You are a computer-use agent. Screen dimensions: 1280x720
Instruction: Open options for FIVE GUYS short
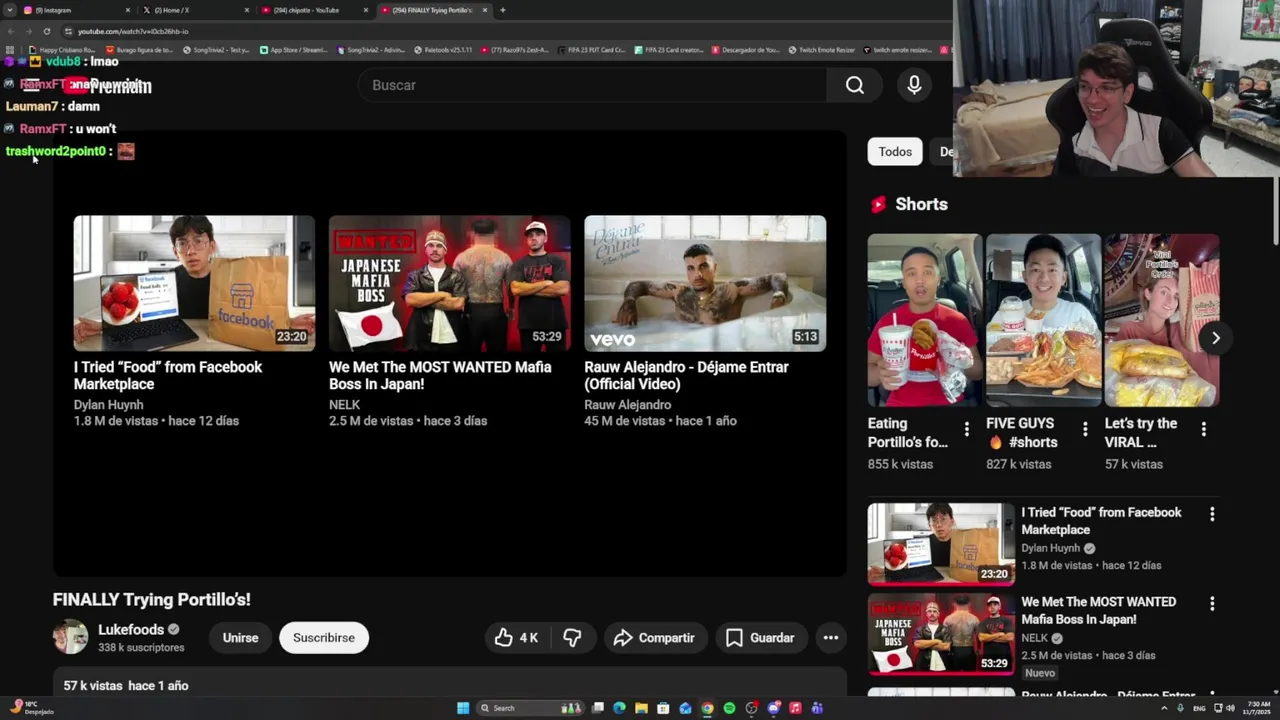click(1085, 429)
